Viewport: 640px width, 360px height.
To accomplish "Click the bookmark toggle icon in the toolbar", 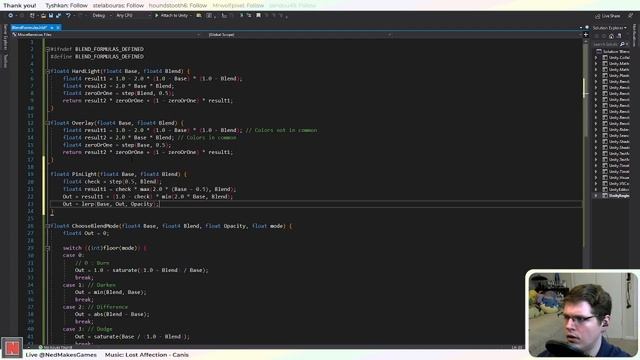I will click(258, 16).
